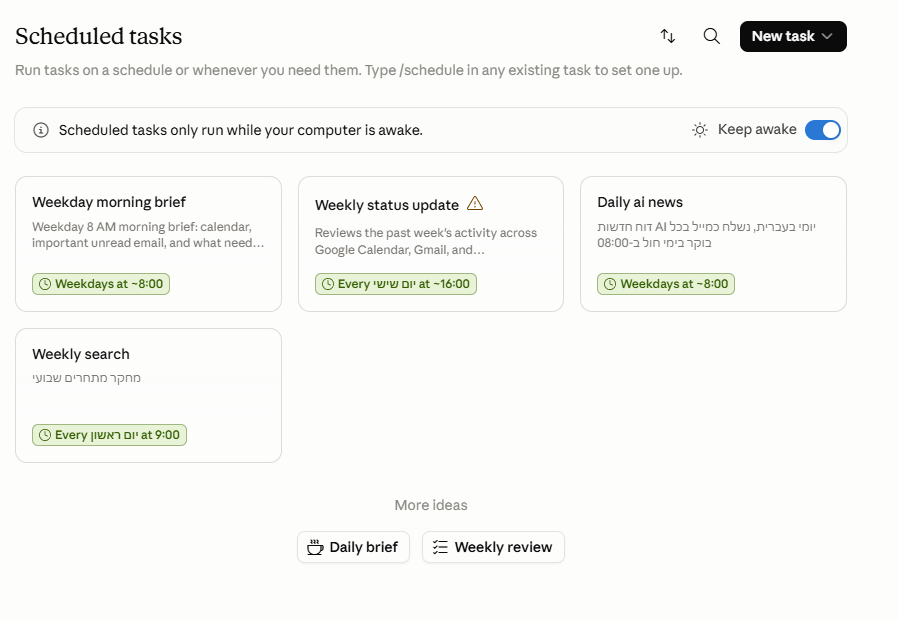Open the Daily ai news task
Image resolution: width=899 pixels, height=620 pixels.
(713, 244)
